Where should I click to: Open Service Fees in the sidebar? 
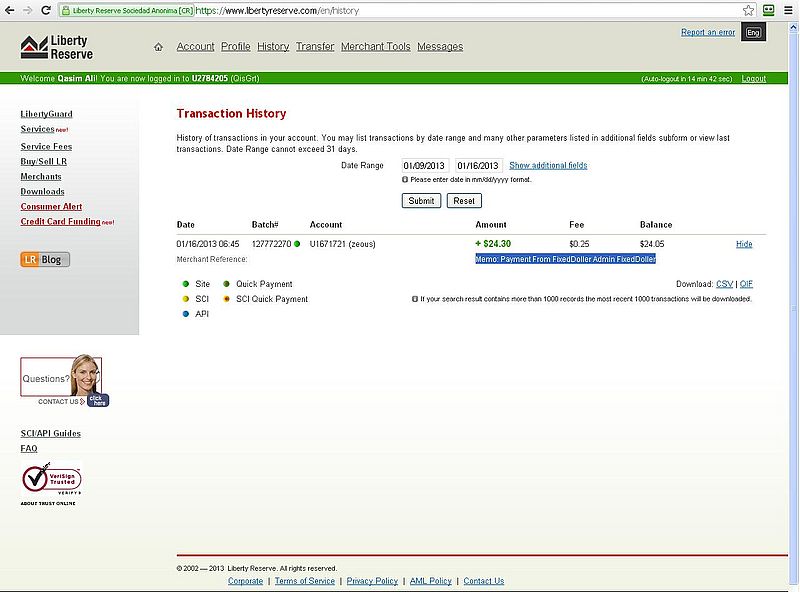(46, 146)
